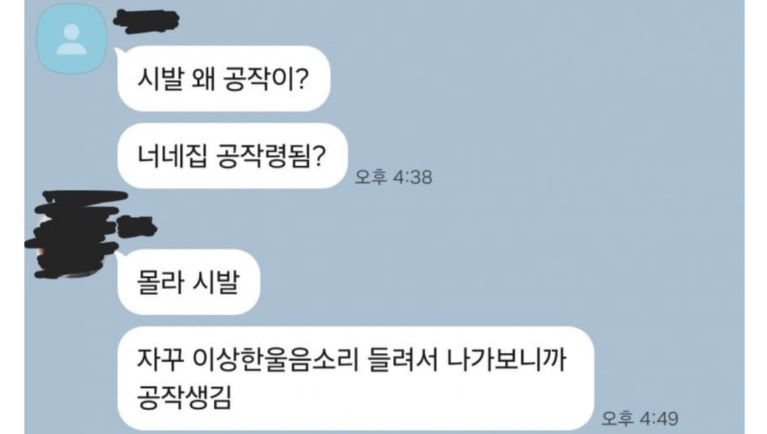767x434 pixels.
Task: Tap the speech tail of the '몰라 시발' bubble
Action: (x=120, y=256)
